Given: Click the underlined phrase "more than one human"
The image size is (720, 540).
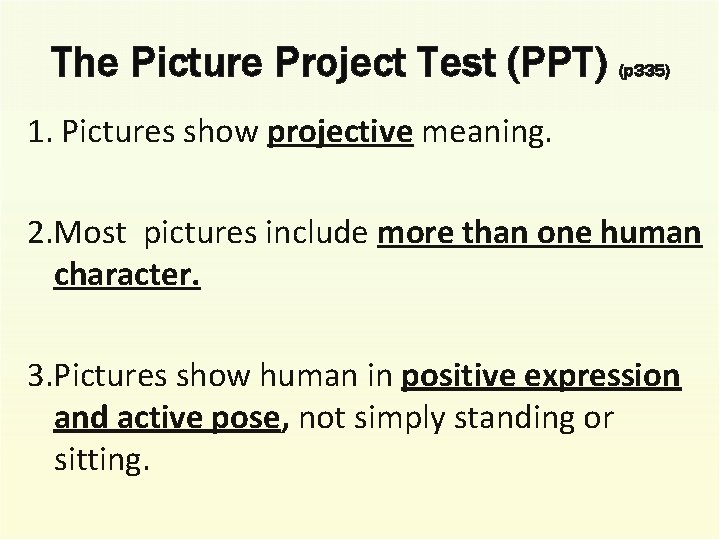Looking at the screenshot, I should (x=540, y=234).
